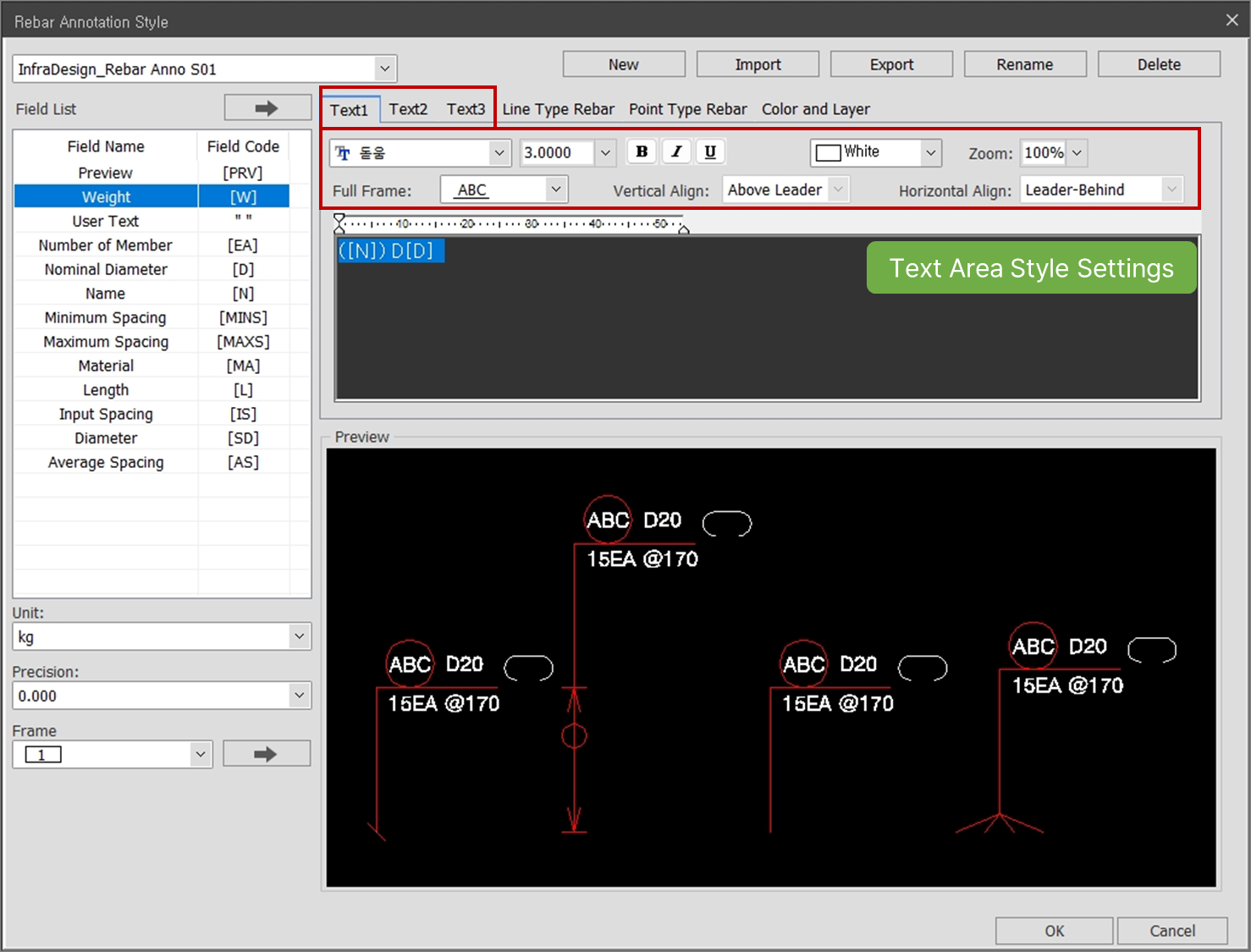This screenshot has height=952, width=1251.
Task: Select the Minimum Spacing row
Action: click(152, 317)
